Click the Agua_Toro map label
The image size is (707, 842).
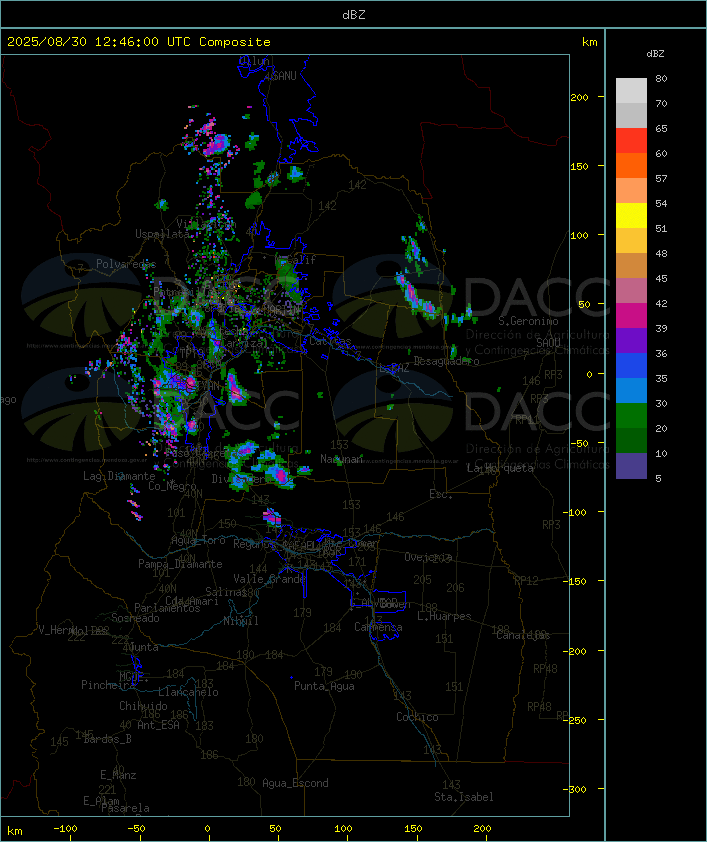[198, 540]
